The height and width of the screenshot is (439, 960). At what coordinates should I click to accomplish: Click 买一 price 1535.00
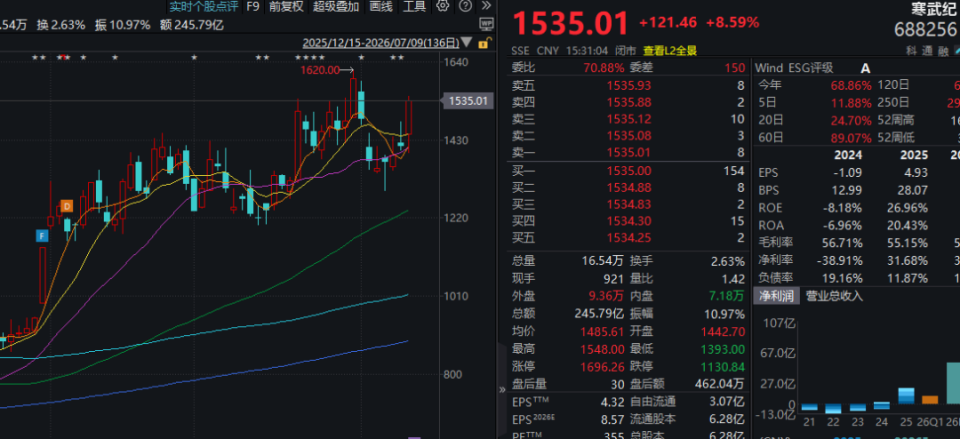tap(629, 171)
